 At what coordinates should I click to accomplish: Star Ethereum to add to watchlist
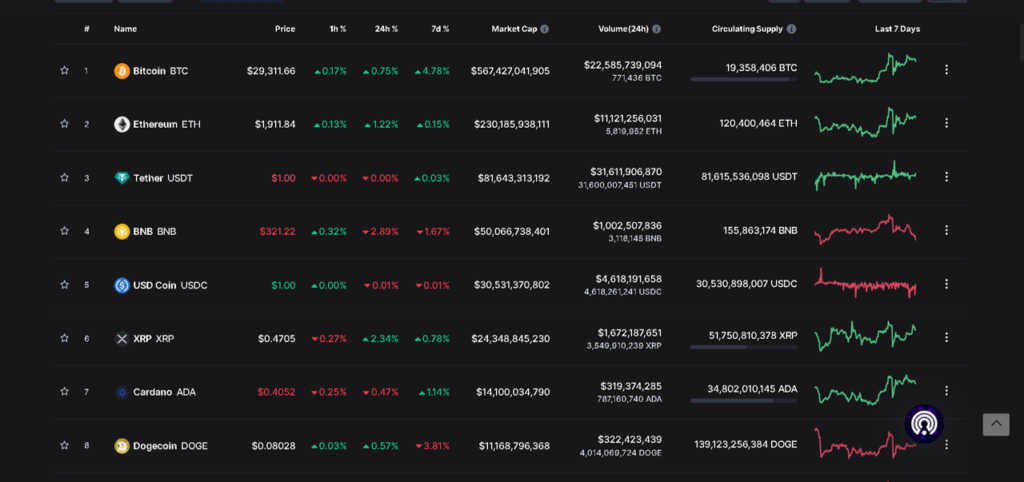(x=64, y=124)
